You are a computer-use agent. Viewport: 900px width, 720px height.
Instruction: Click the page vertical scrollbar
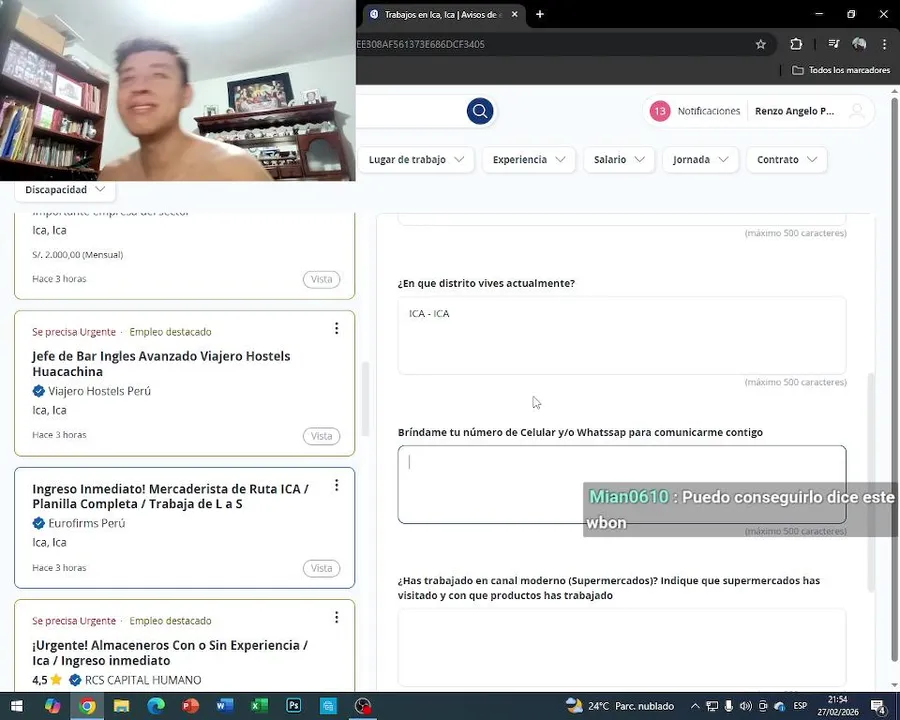894,379
